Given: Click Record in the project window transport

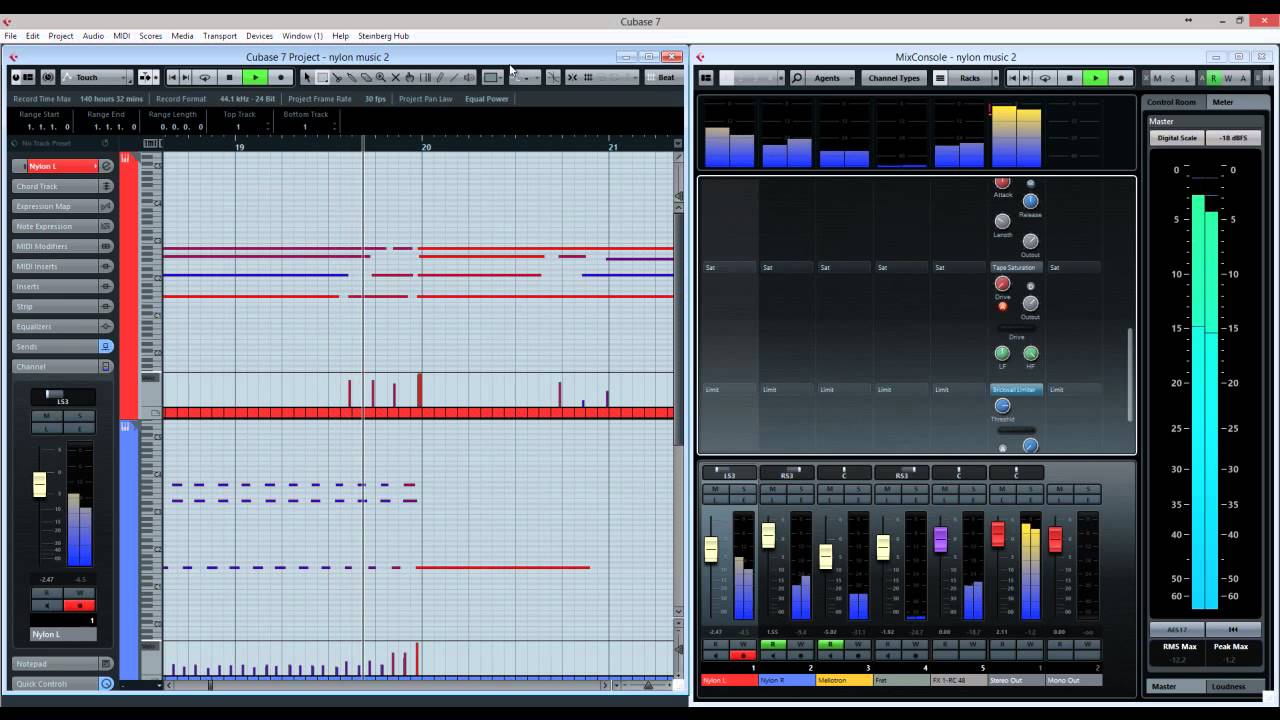Looking at the screenshot, I should point(281,77).
